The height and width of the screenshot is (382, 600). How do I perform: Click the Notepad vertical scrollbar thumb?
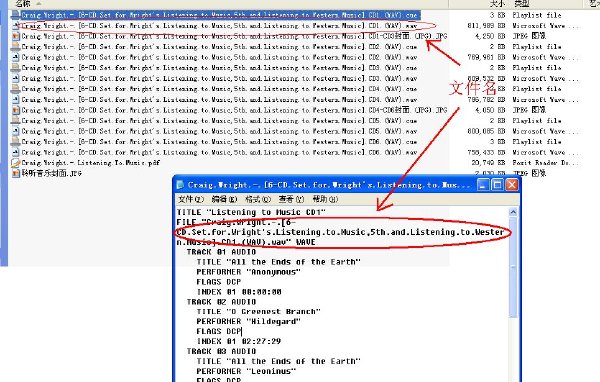(x=513, y=267)
